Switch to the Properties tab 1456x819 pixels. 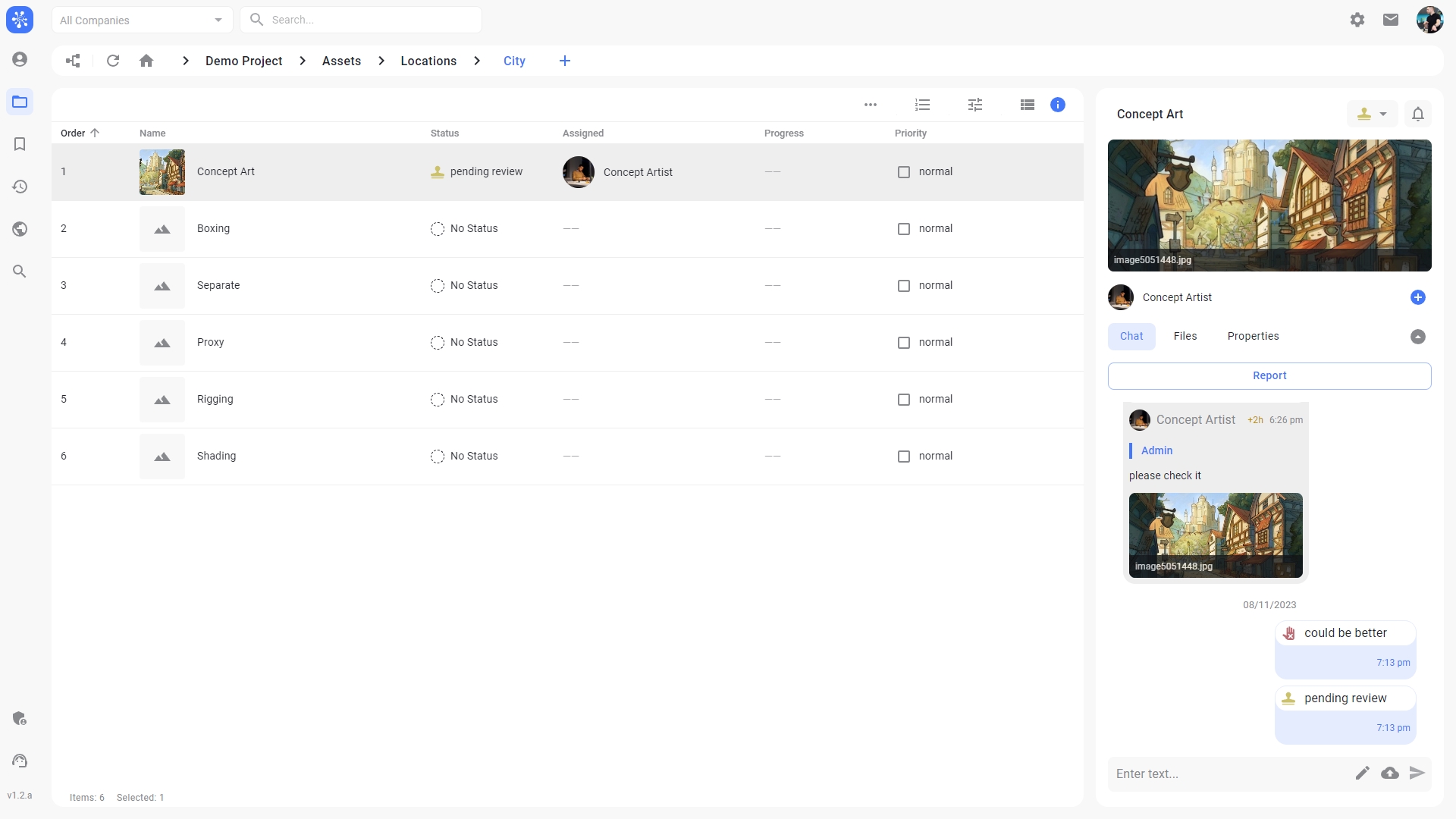[1253, 336]
